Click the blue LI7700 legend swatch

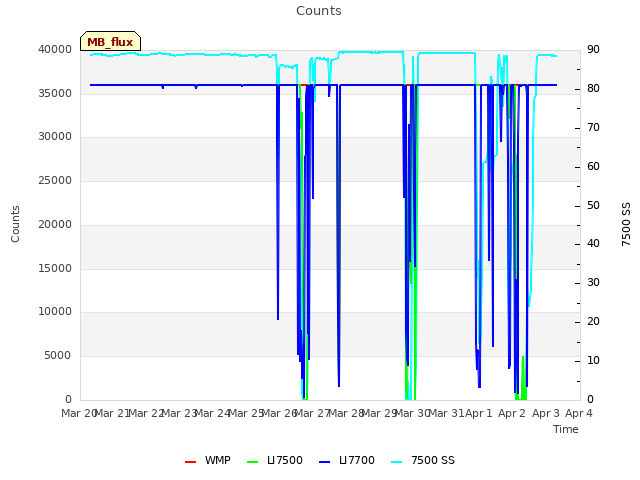pos(324,462)
